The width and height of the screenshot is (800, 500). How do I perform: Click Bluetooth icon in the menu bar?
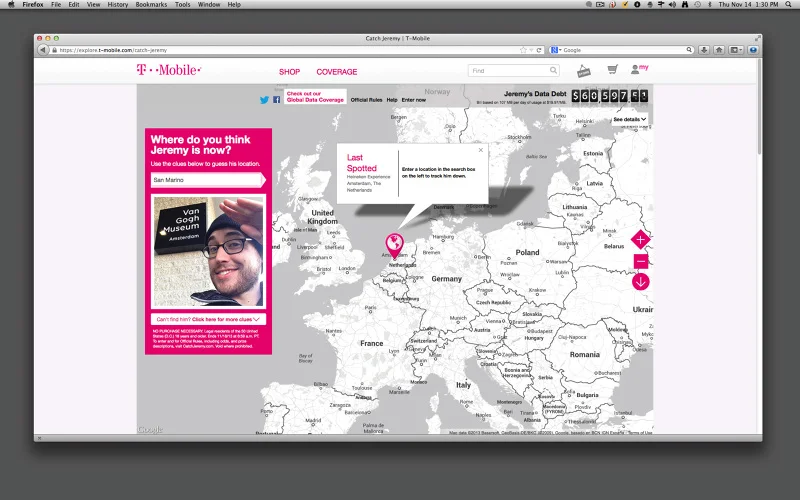710,5
